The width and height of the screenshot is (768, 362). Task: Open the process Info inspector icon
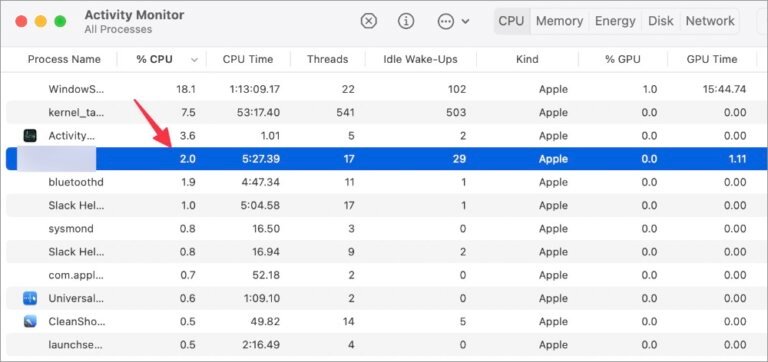[x=406, y=21]
